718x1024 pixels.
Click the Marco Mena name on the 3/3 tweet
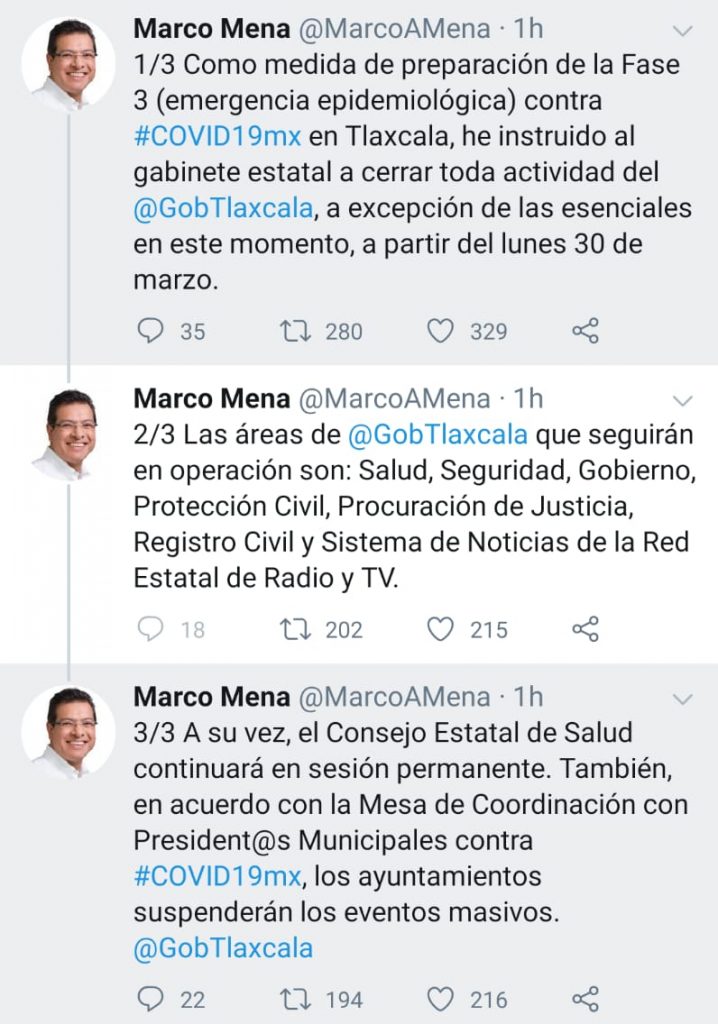click(211, 696)
